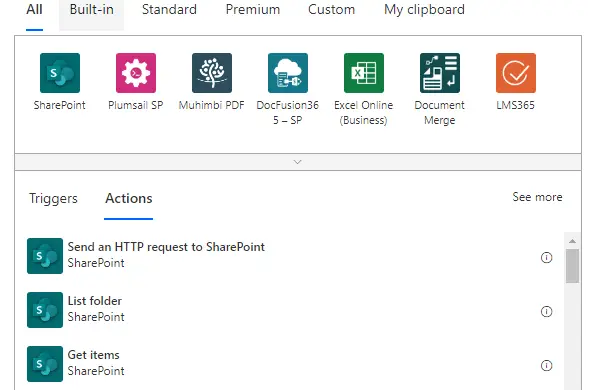Click the See more link

537,197
